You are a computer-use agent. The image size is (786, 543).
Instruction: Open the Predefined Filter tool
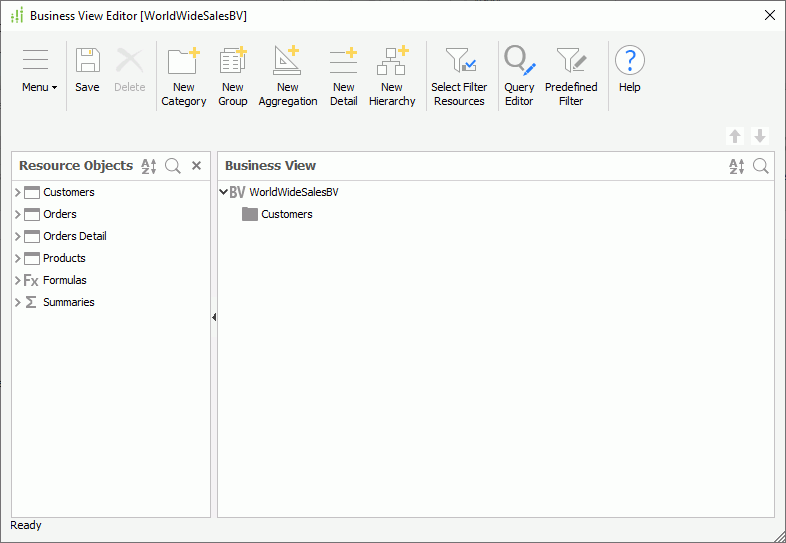click(x=571, y=75)
